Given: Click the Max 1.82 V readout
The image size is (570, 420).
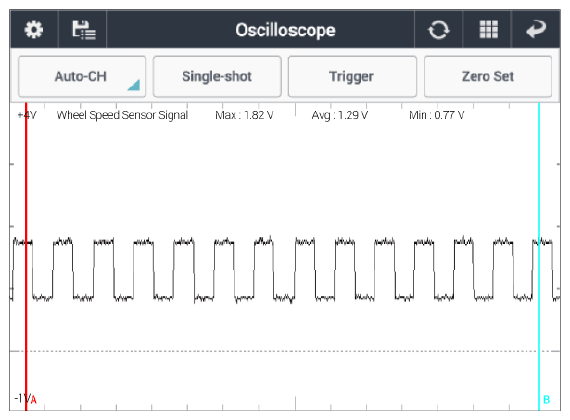Looking at the screenshot, I should click(x=244, y=115).
